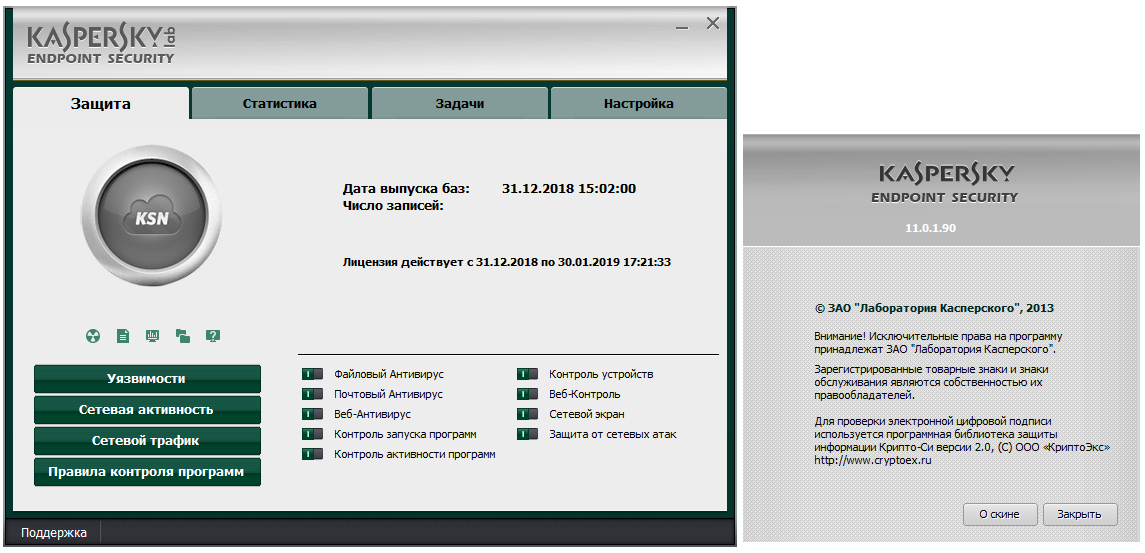Image resolution: width=1145 pixels, height=553 pixels.
Task: Click the Поддержка link in bottom bar
Action: (x=54, y=533)
